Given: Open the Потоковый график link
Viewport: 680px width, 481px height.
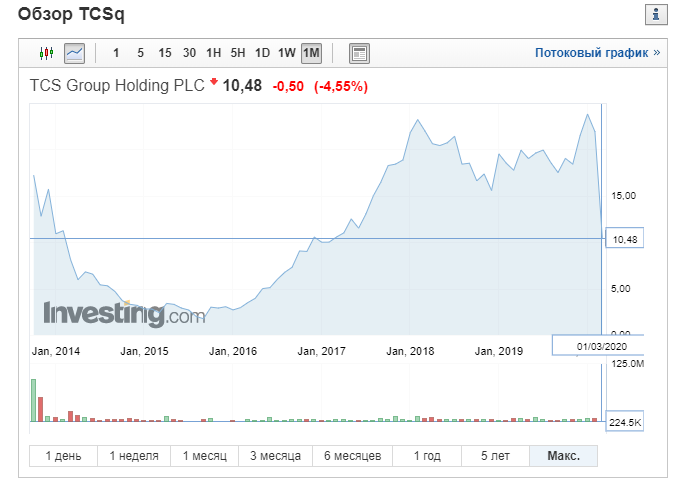Looking at the screenshot, I should click(597, 53).
